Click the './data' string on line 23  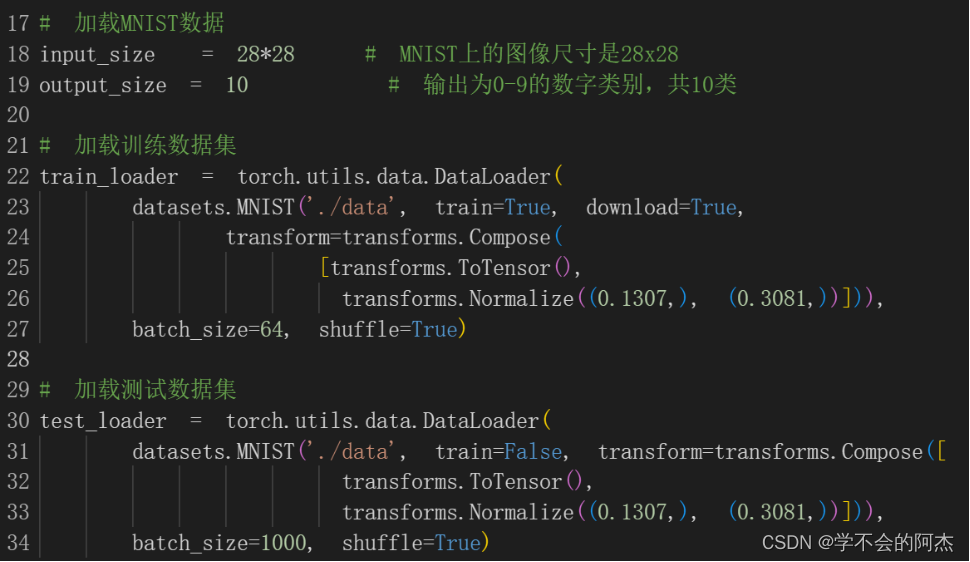[353, 207]
